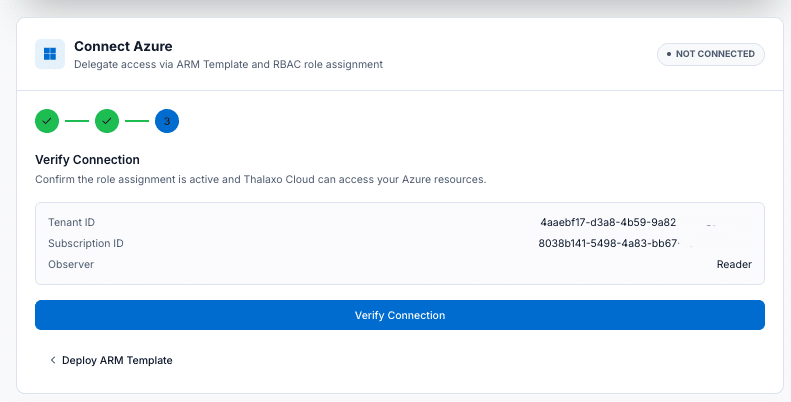The width and height of the screenshot is (791, 402).
Task: Go to the first completed step circle
Action: pos(47,121)
